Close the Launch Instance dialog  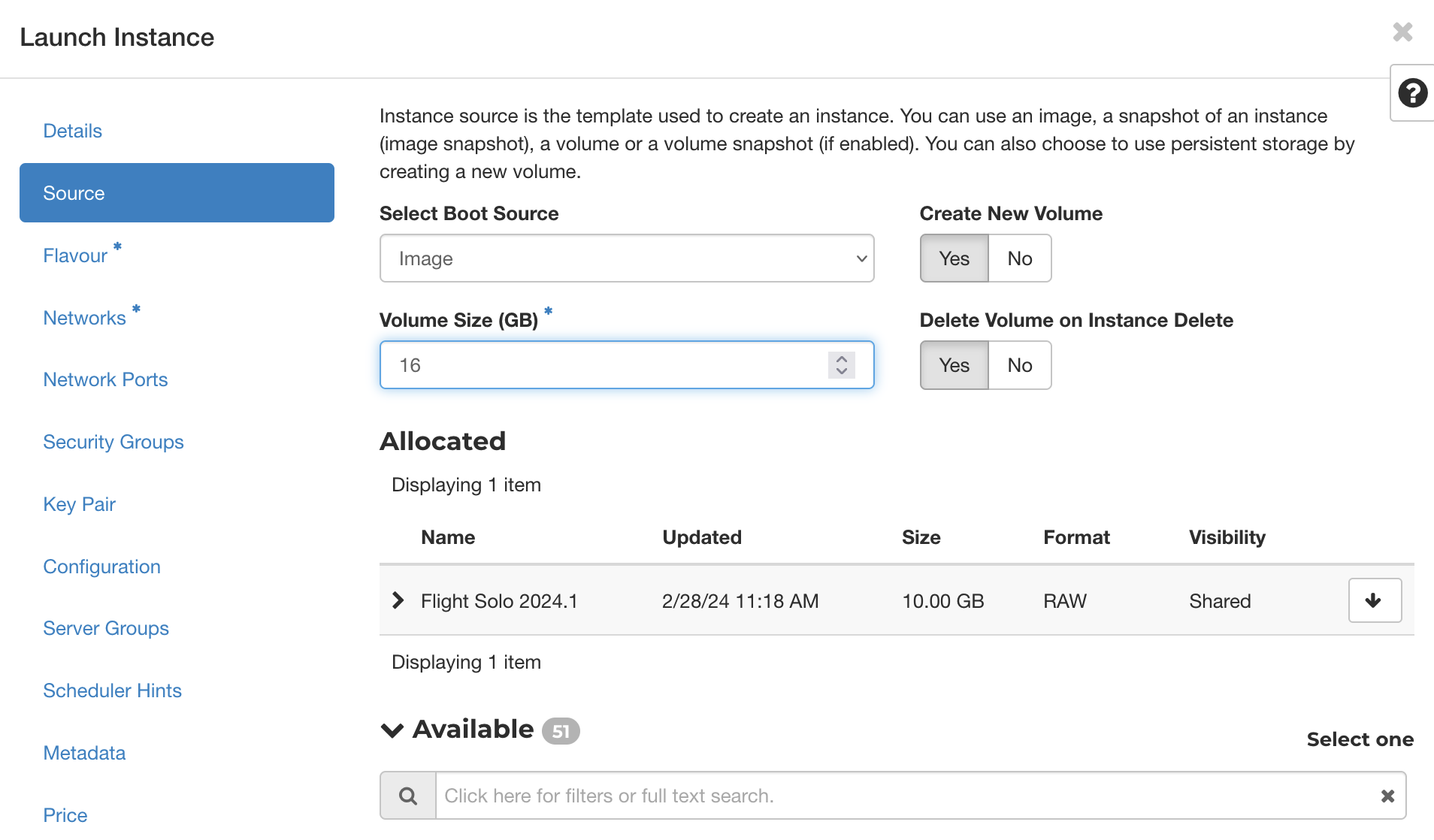[1402, 32]
